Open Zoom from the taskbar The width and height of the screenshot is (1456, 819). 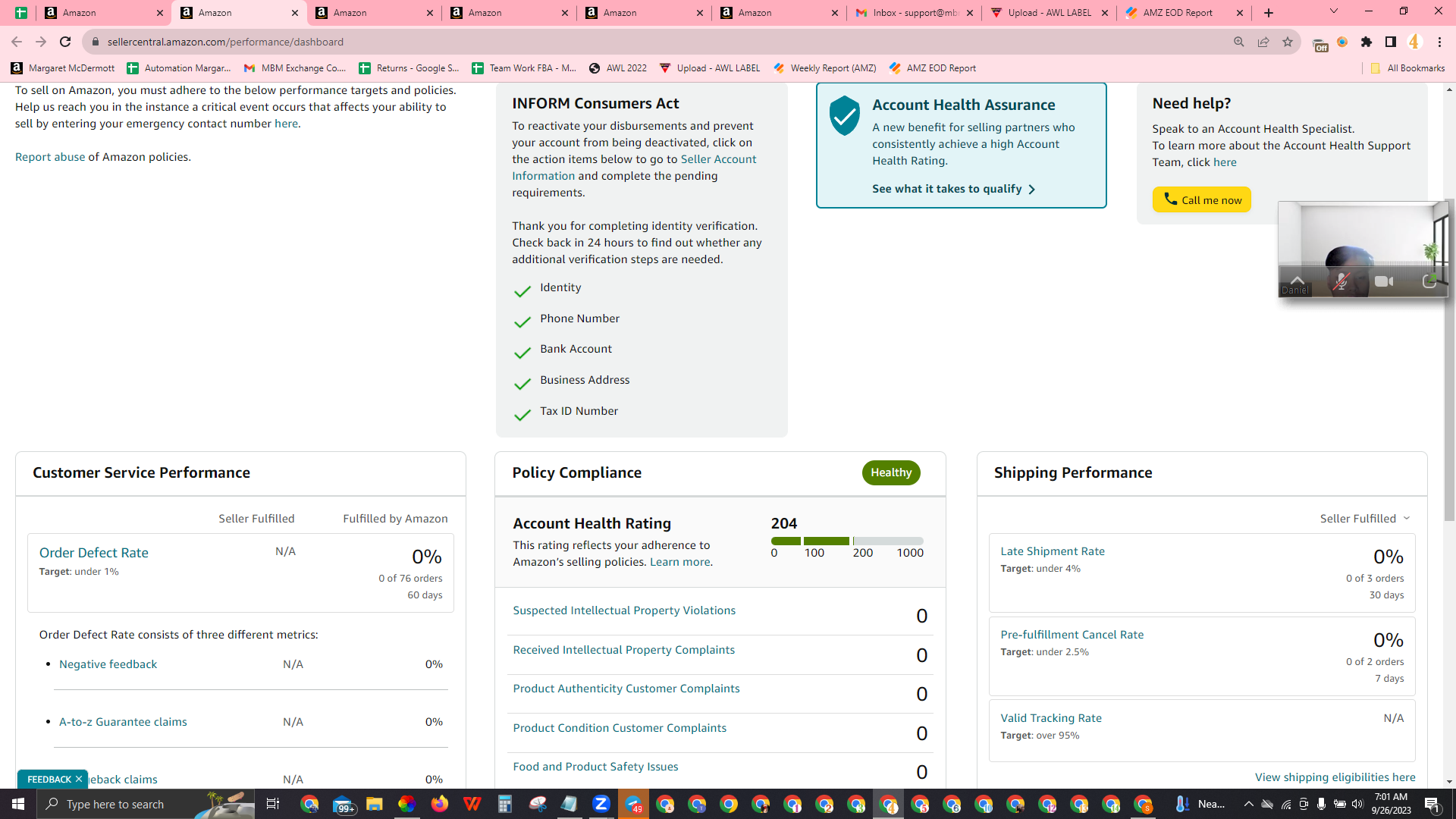(601, 804)
